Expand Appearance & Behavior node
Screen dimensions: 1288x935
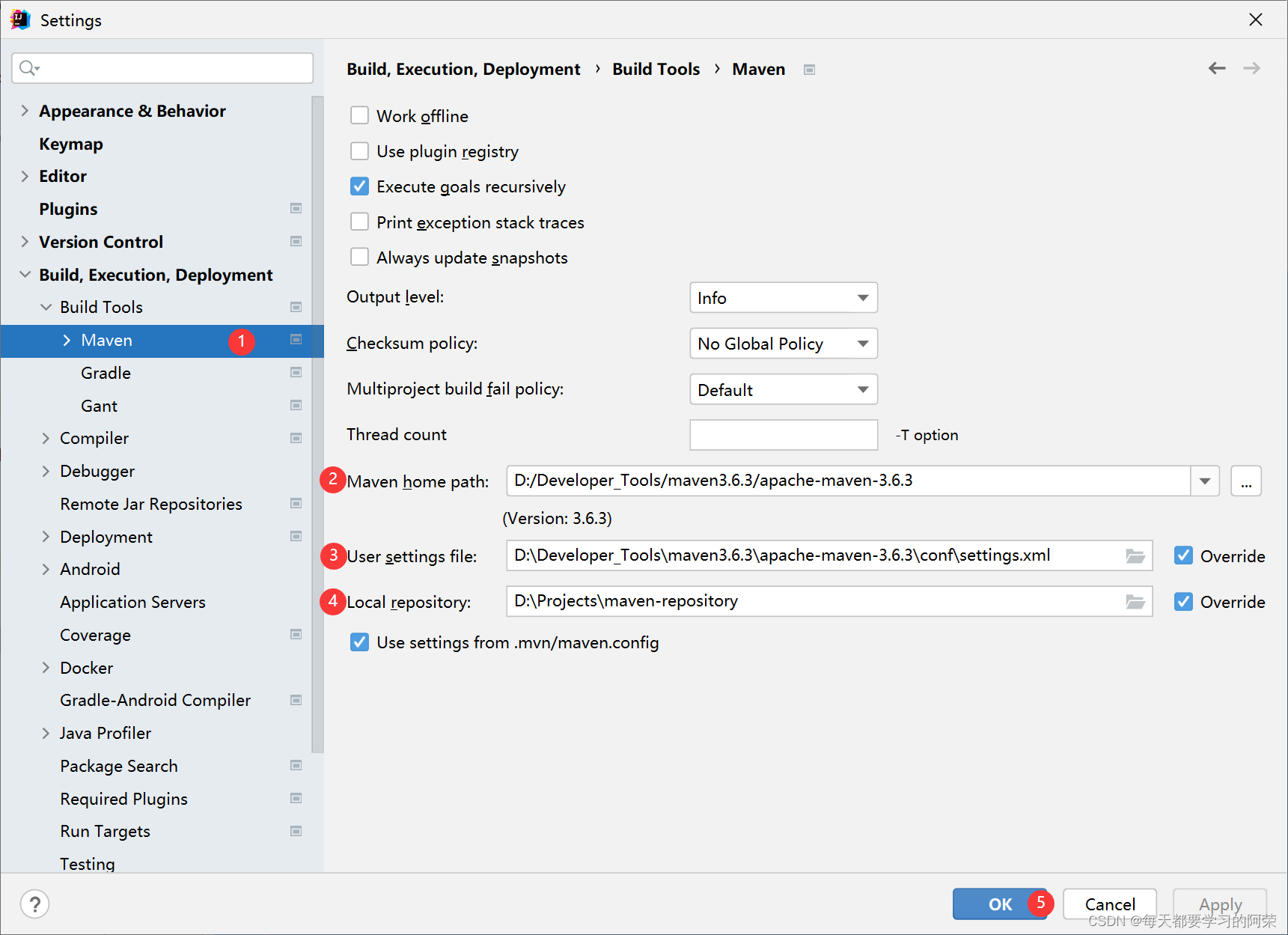[x=25, y=111]
